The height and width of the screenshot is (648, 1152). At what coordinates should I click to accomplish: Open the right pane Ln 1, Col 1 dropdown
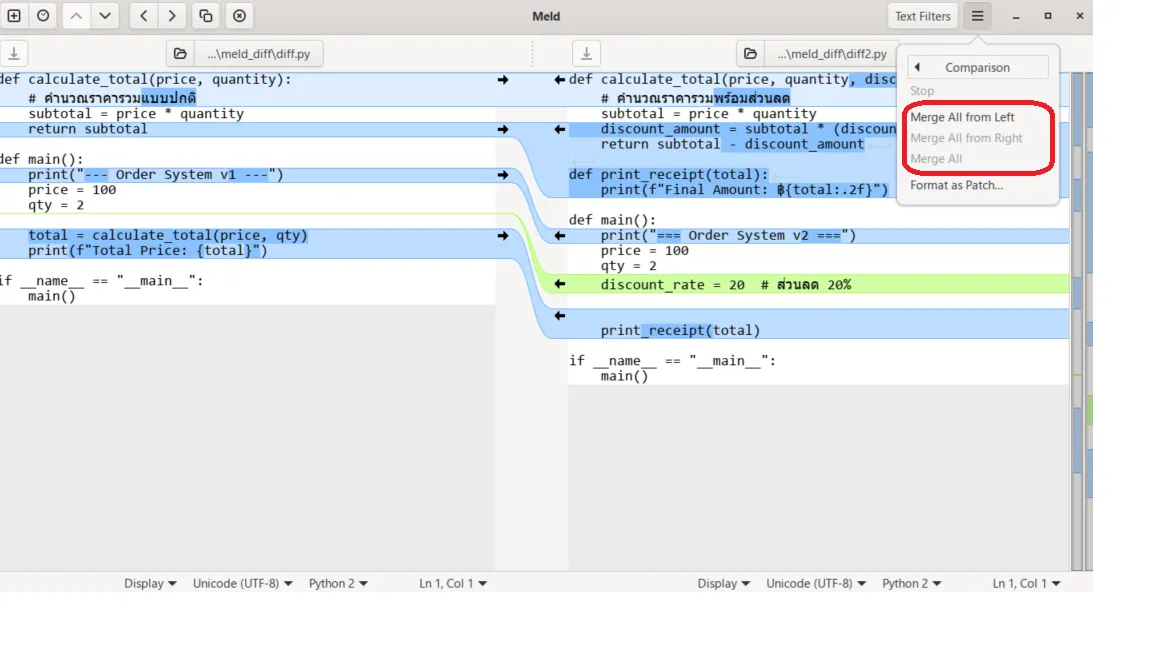pos(1026,583)
